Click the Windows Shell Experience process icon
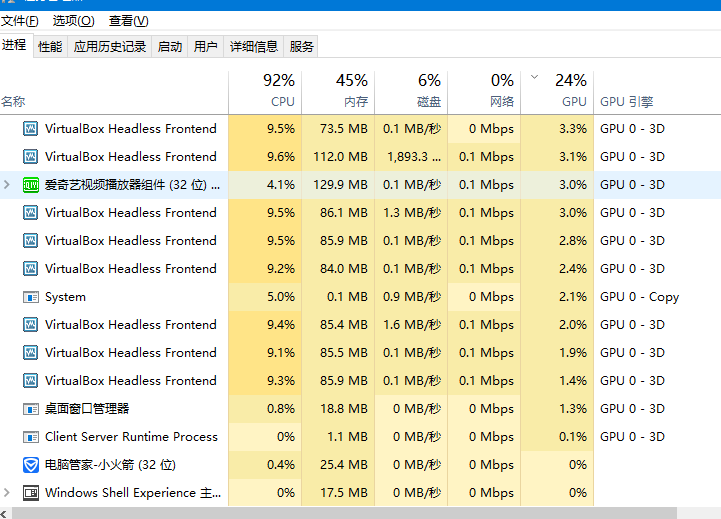Viewport: 721px width, 519px height. pos(30,493)
